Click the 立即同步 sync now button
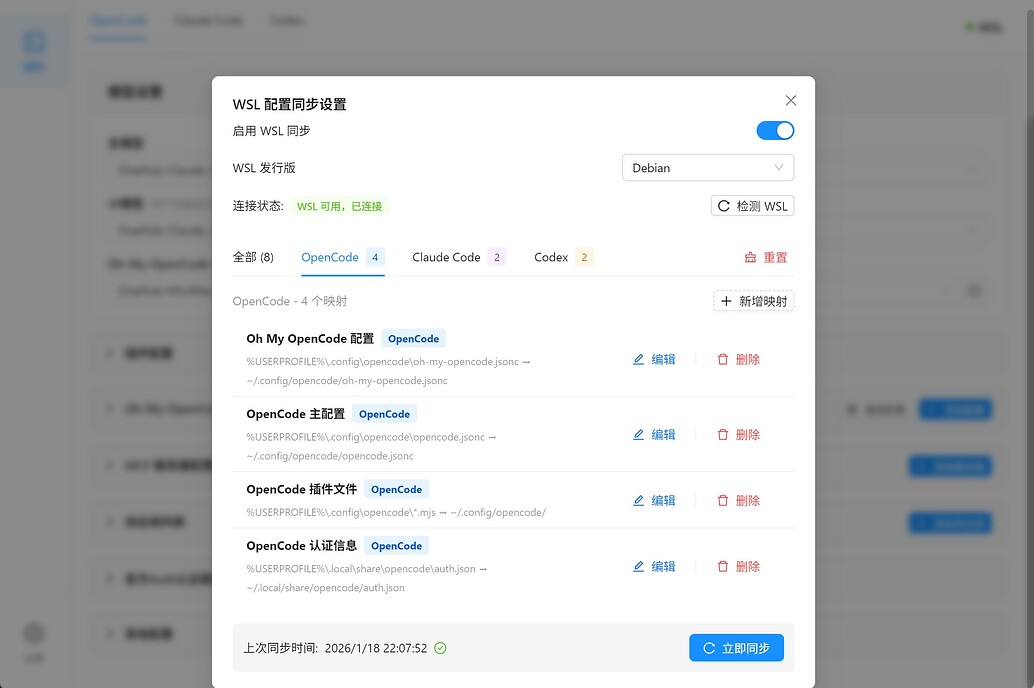 (x=737, y=648)
